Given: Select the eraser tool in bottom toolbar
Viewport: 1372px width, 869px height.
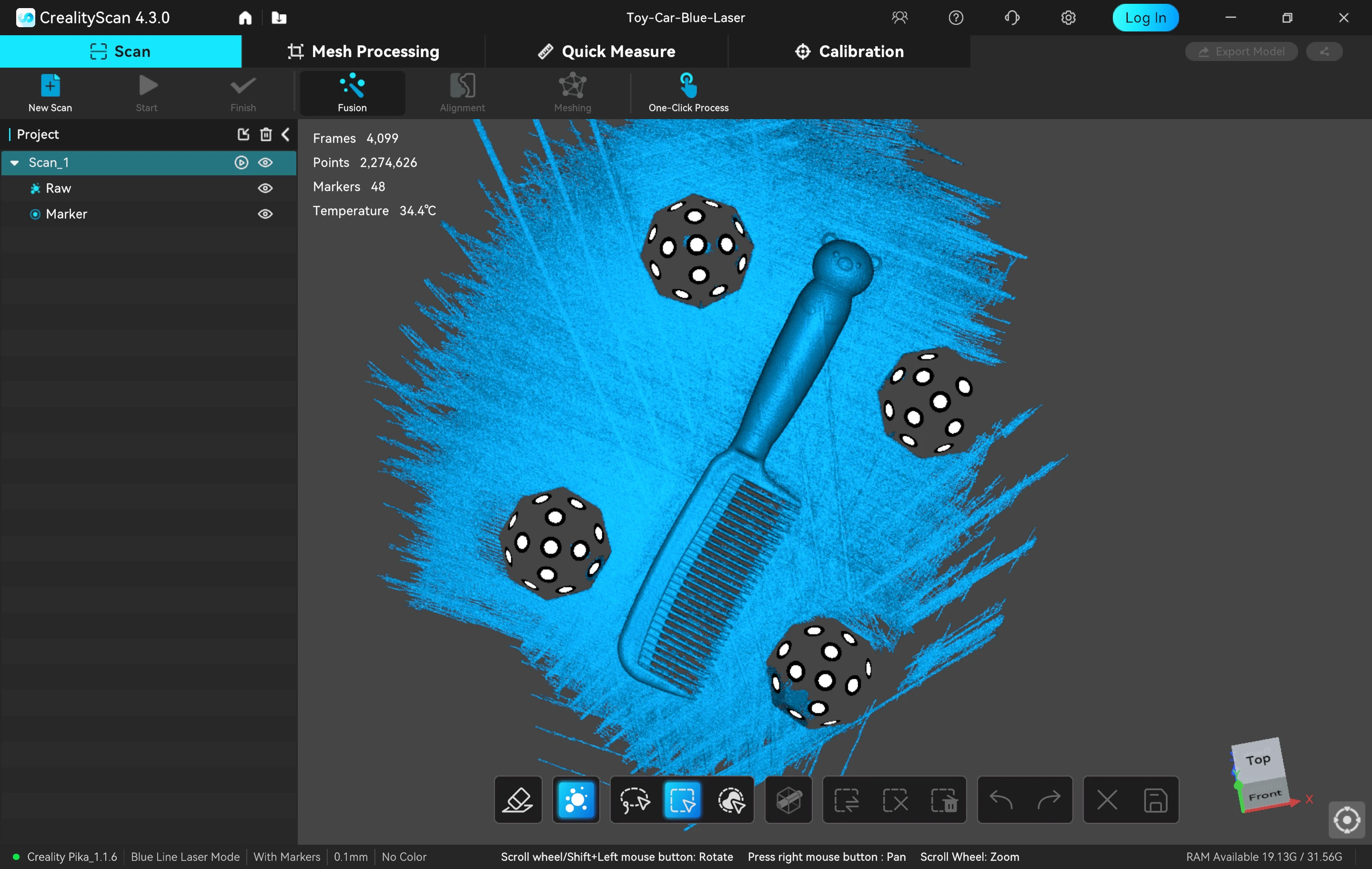Looking at the screenshot, I should click(517, 800).
